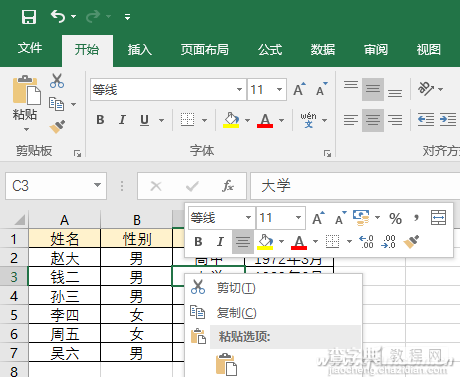Image resolution: width=460 pixels, height=377 pixels.
Task: Switch to the 视图 tab
Action: (429, 49)
